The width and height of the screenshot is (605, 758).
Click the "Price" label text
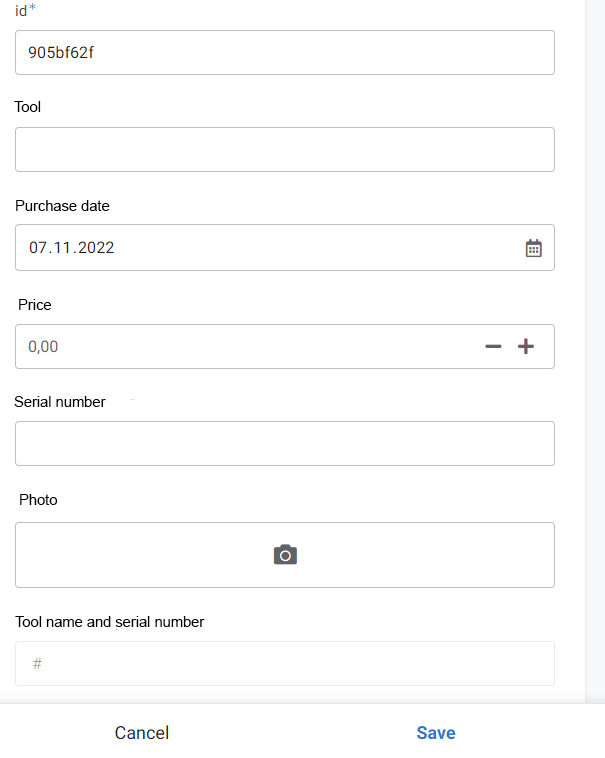pos(35,305)
